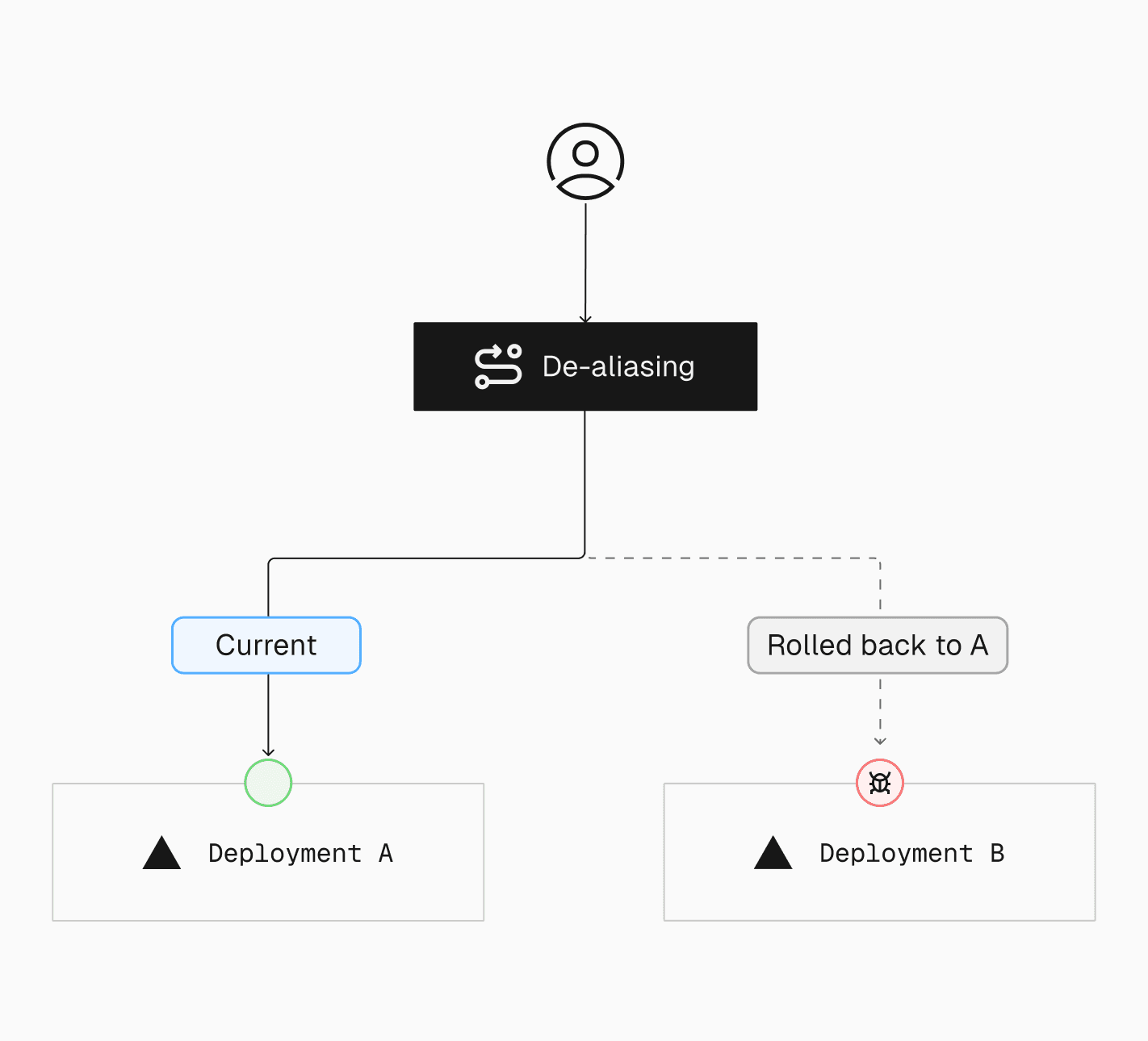Click the dashed arrowhead above the bug icon
The width and height of the screenshot is (1148, 1041).
coord(880,741)
